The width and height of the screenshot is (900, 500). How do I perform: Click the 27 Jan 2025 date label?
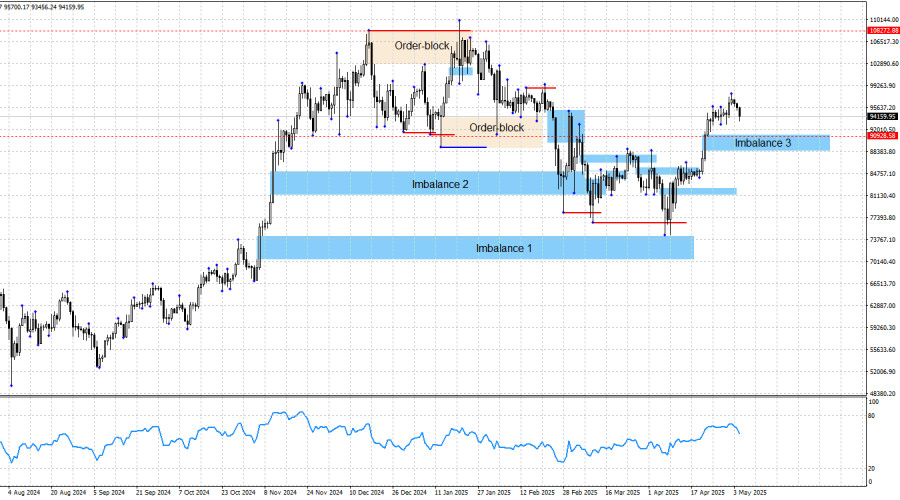494,493
